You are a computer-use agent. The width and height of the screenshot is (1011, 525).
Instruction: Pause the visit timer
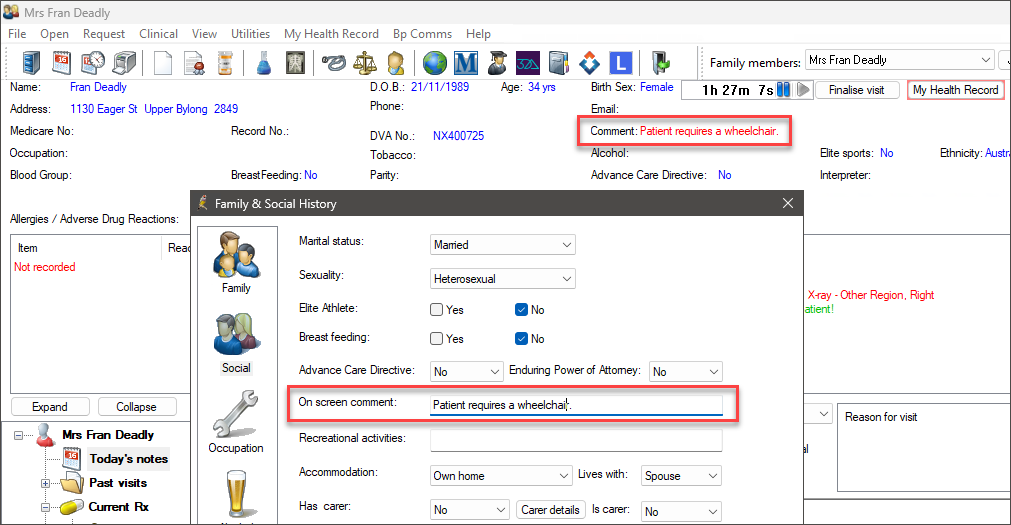783,90
